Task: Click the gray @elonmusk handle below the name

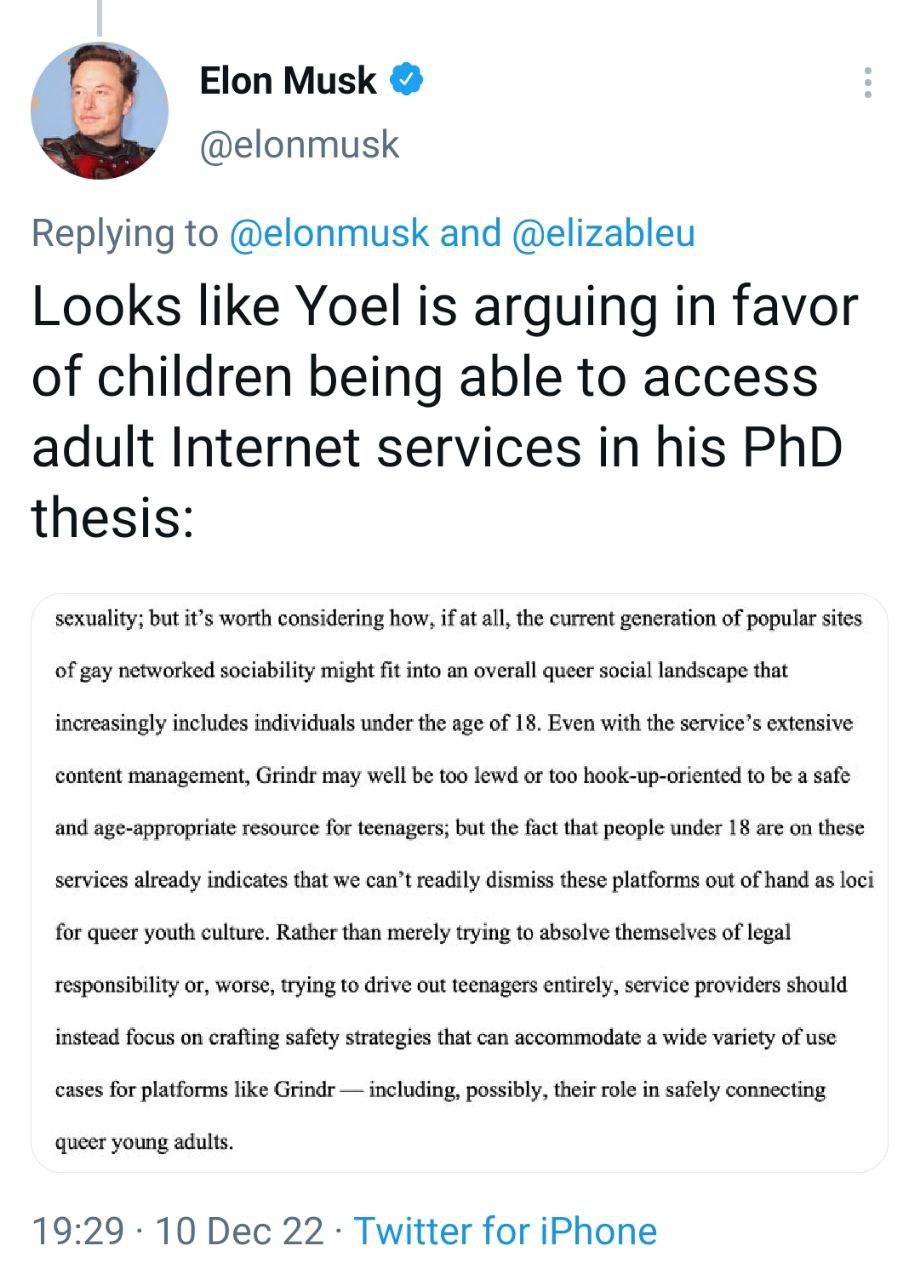Action: (299, 144)
